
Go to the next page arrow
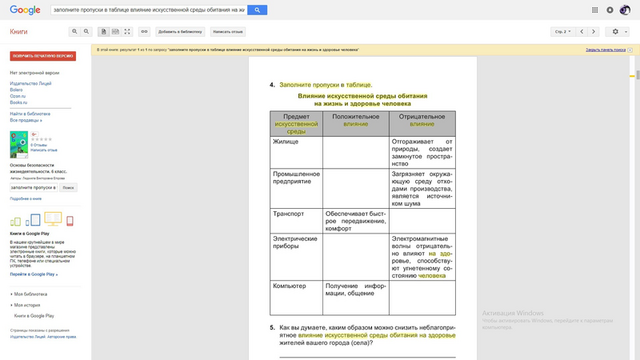click(593, 31)
